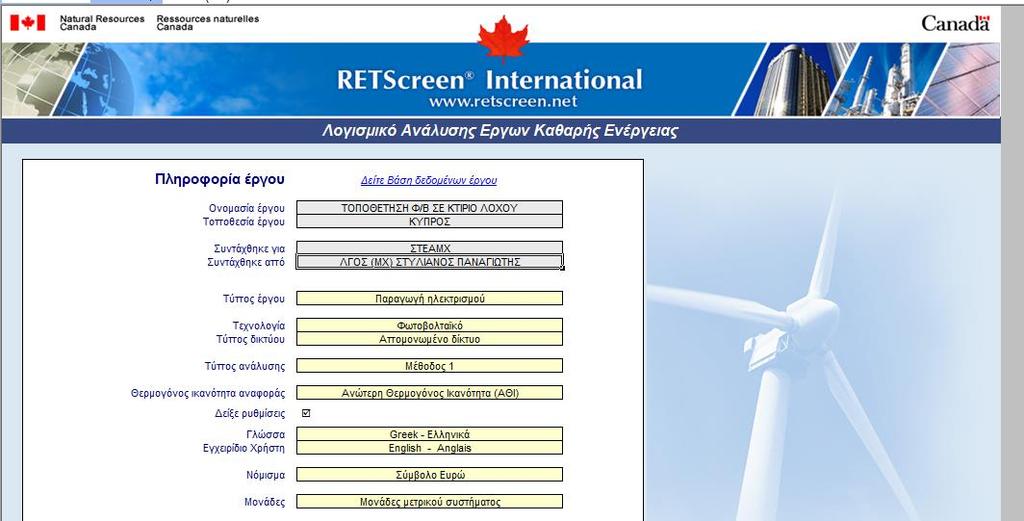
Task: Click the Λογισμικό Ανάλυσης Εργων Καθαρής Ενέργειας banner text
Action: [500, 131]
